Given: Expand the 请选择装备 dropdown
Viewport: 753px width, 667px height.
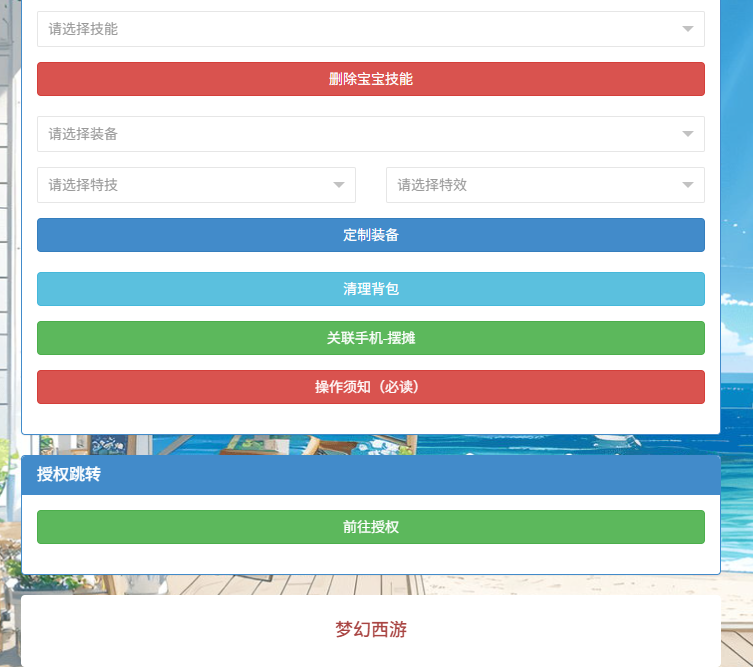Looking at the screenshot, I should [360, 134].
